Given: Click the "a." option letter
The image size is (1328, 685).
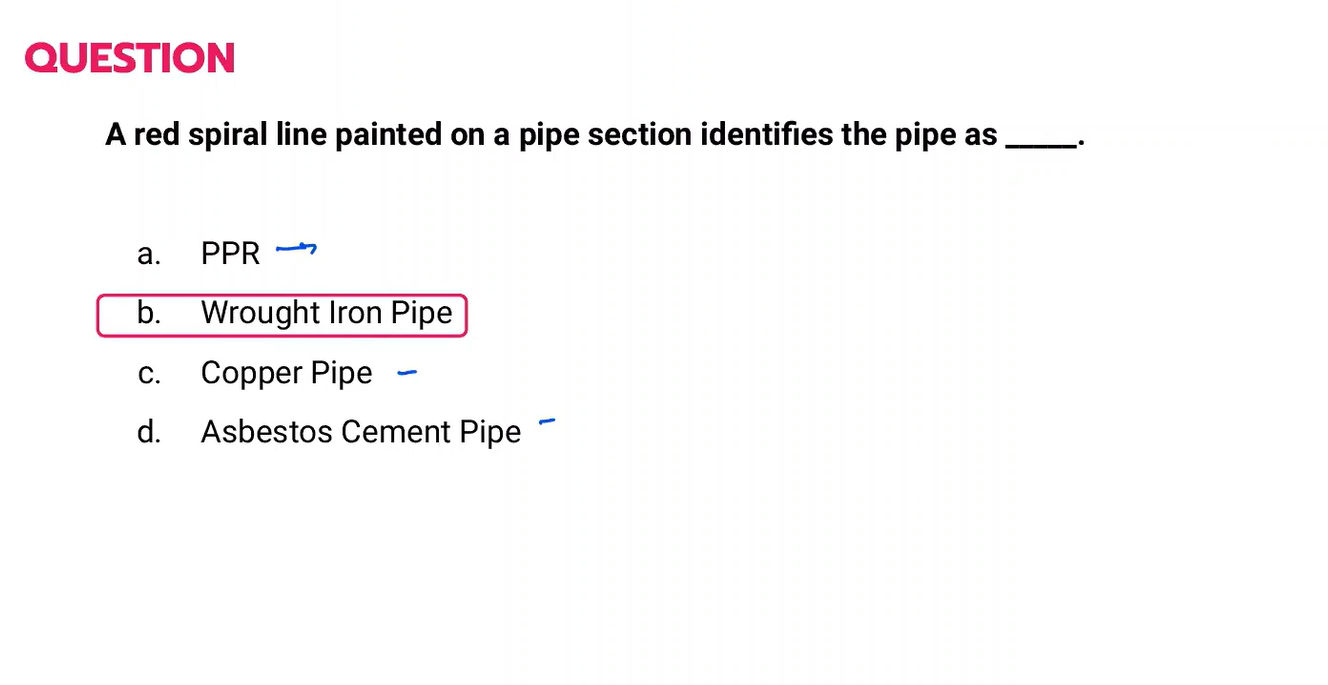Looking at the screenshot, I should pos(148,255).
